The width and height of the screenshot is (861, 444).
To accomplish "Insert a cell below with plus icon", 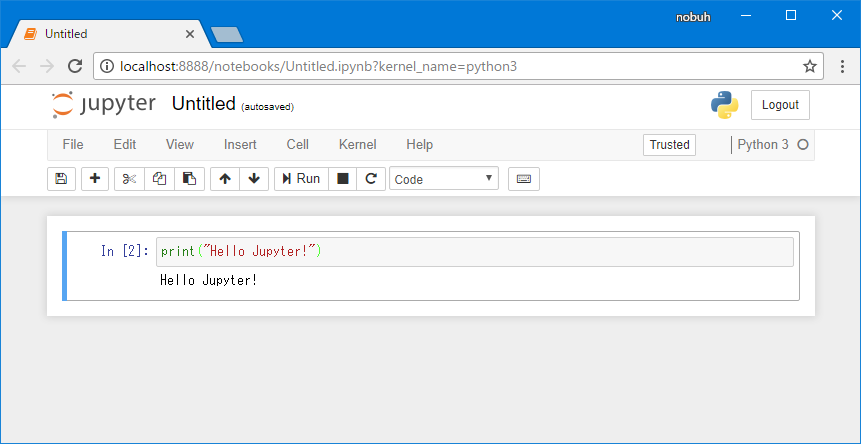I will point(95,179).
